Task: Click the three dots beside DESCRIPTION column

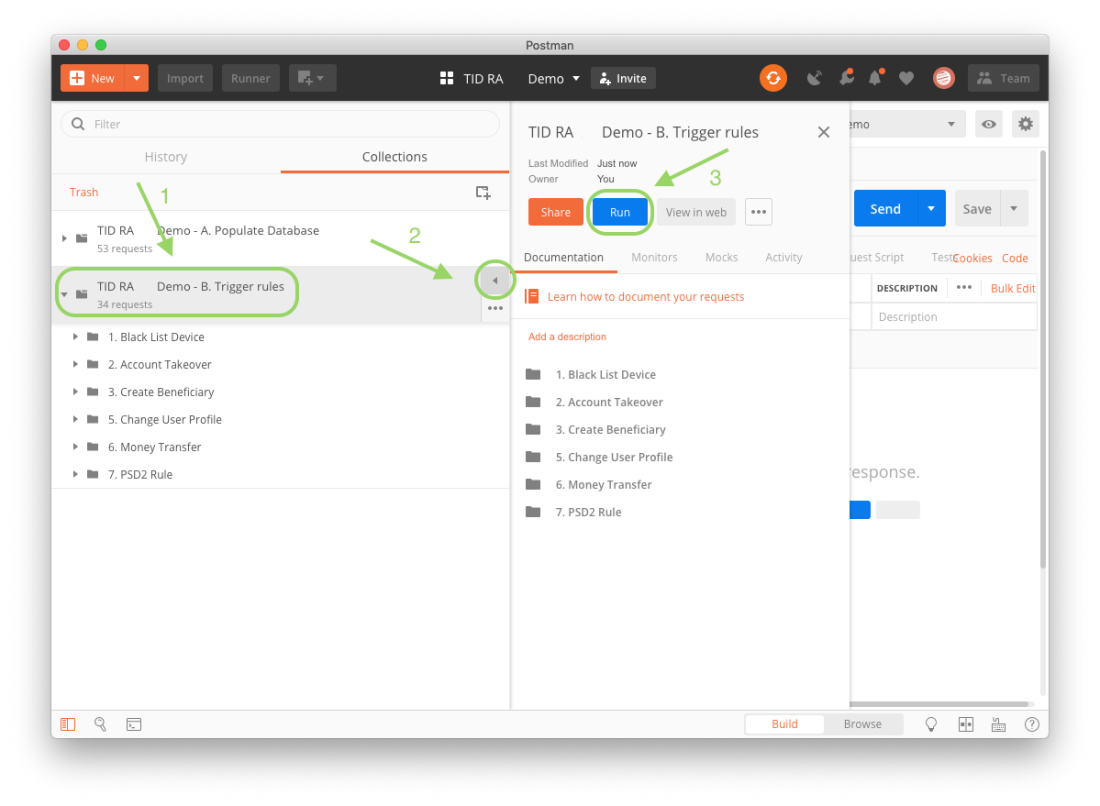Action: [x=964, y=288]
